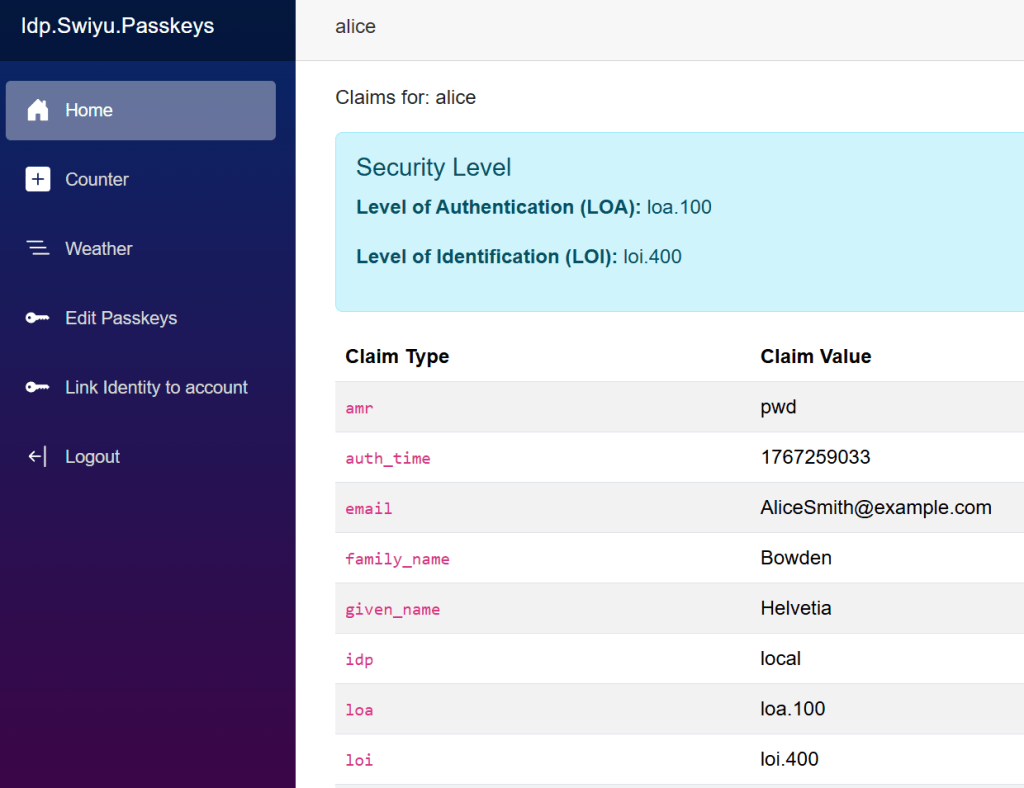Click the Logout arrow icon
This screenshot has width=1024, height=788.
coord(38,457)
